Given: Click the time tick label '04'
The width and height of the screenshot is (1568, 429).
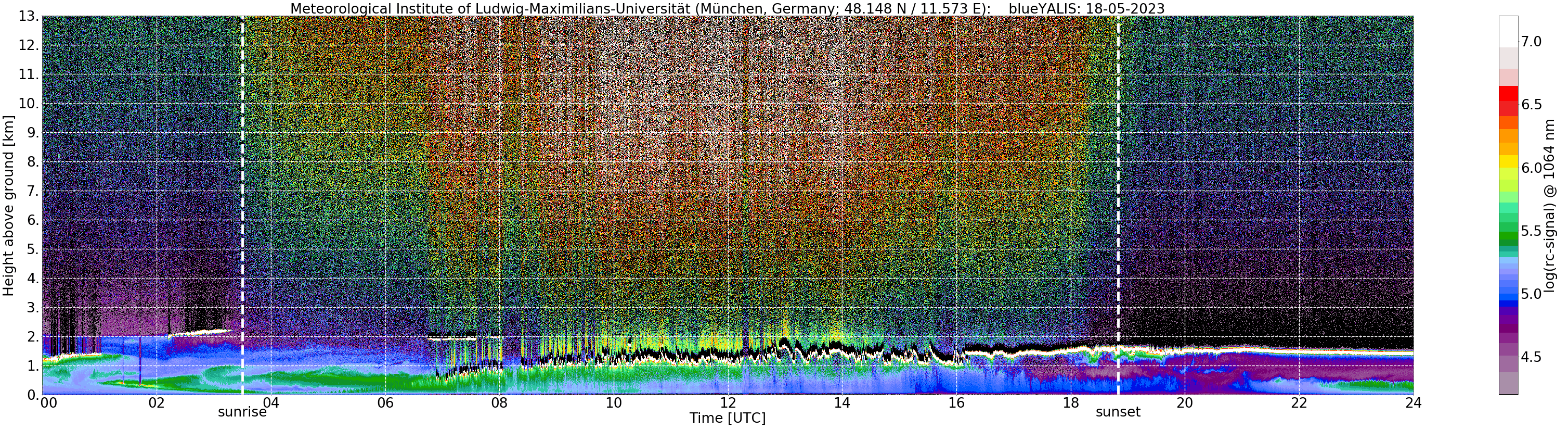Looking at the screenshot, I should point(271,403).
